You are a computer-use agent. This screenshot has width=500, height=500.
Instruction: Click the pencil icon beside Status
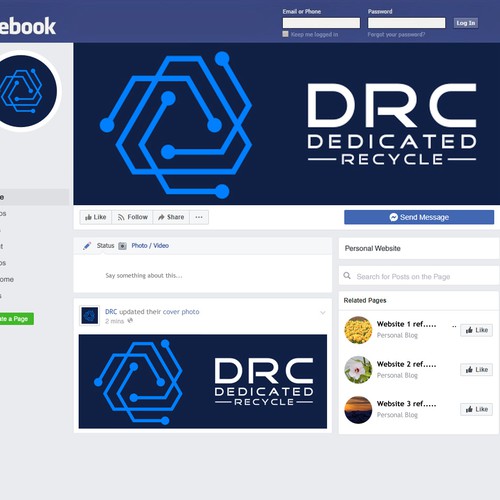click(x=87, y=246)
